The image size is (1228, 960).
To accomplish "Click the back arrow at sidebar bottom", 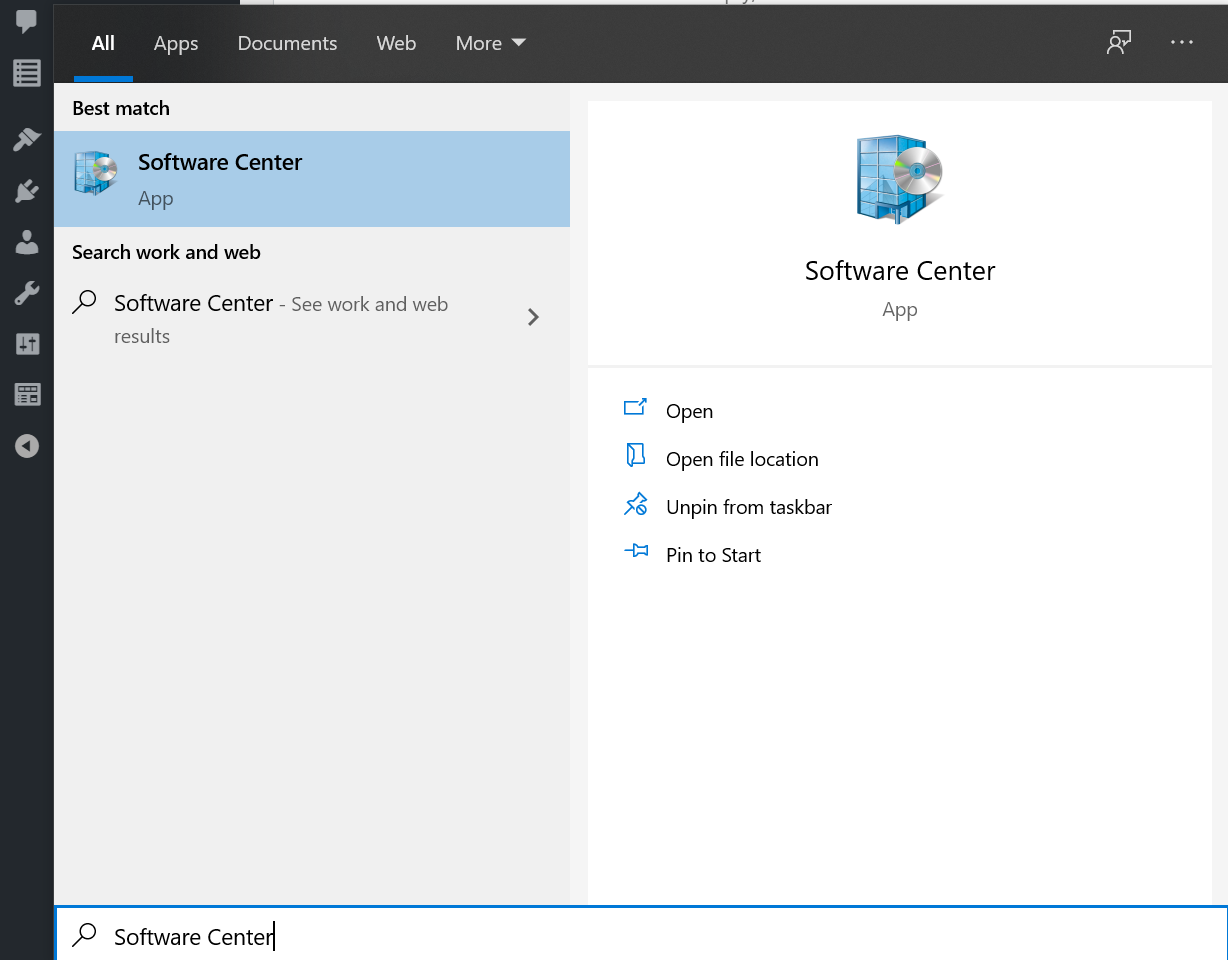I will click(x=25, y=446).
